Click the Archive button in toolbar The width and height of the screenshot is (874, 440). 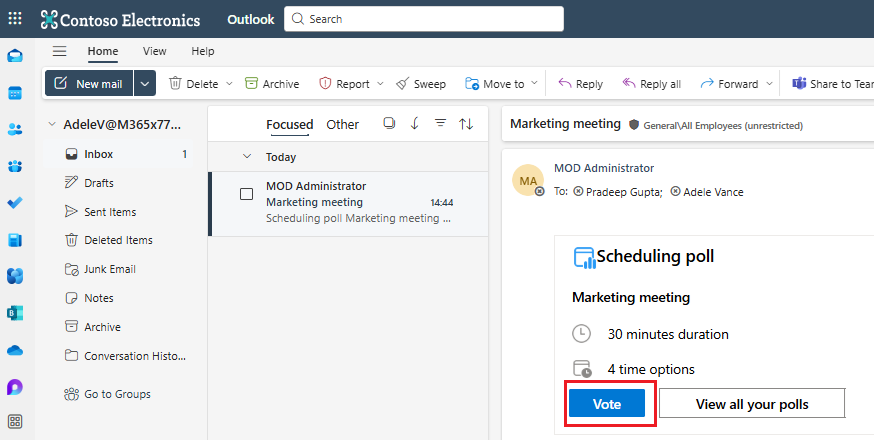point(272,84)
